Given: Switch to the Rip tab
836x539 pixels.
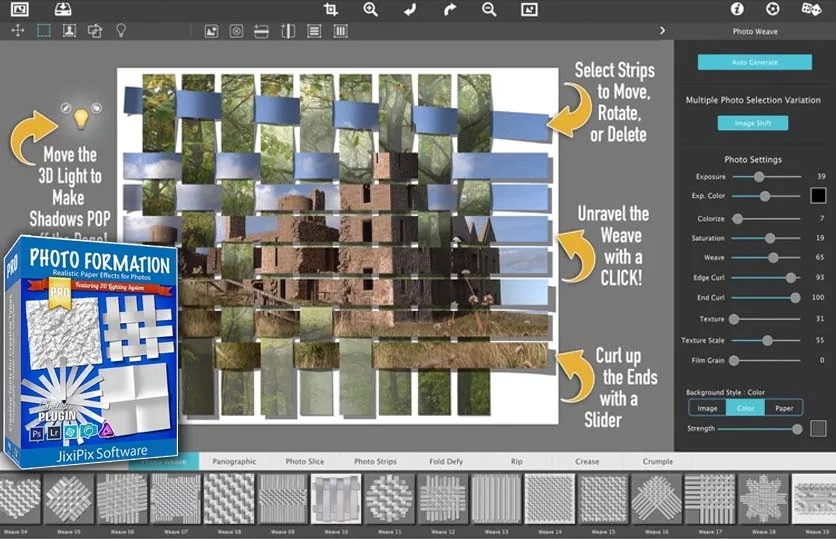Looking at the screenshot, I should [x=517, y=462].
